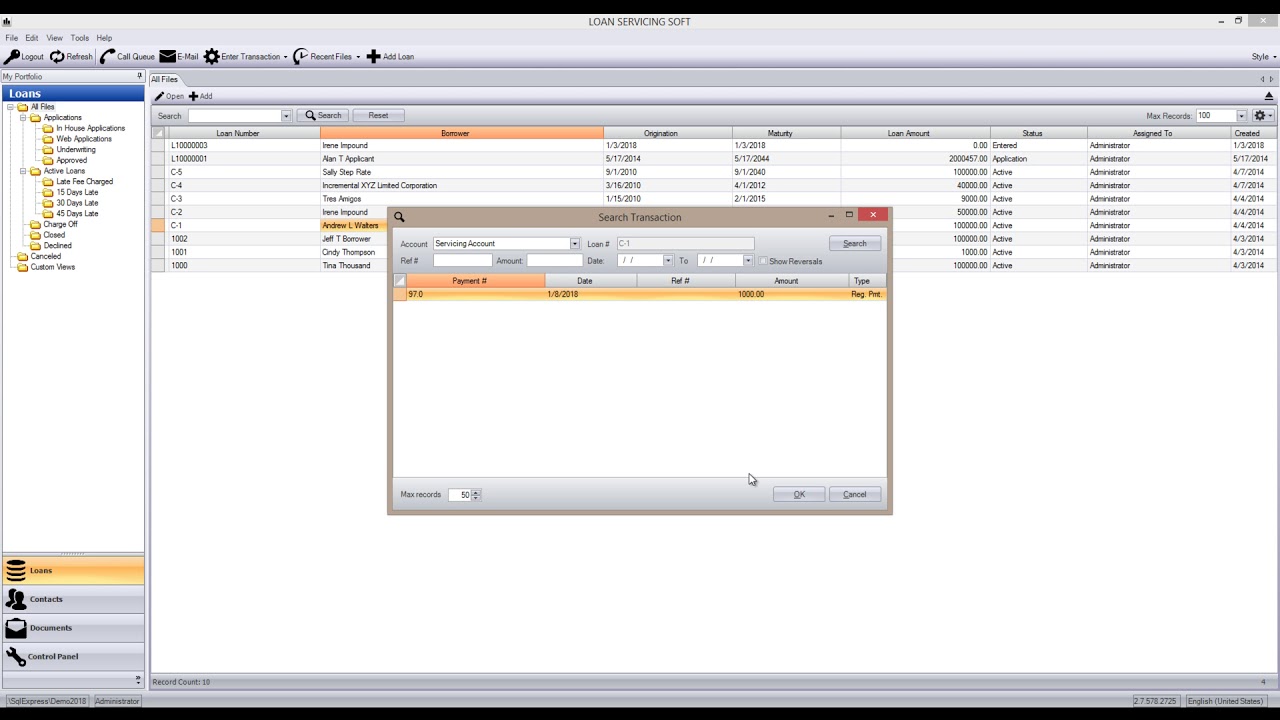
Task: Open the Date from calendar dropdown
Action: pos(668,261)
